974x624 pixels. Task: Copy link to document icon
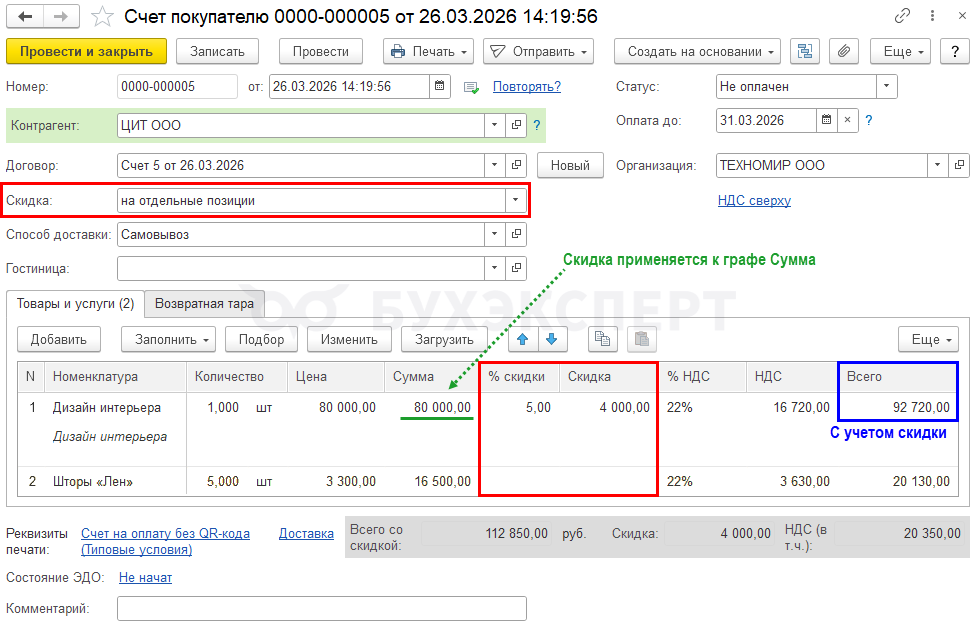tap(903, 17)
